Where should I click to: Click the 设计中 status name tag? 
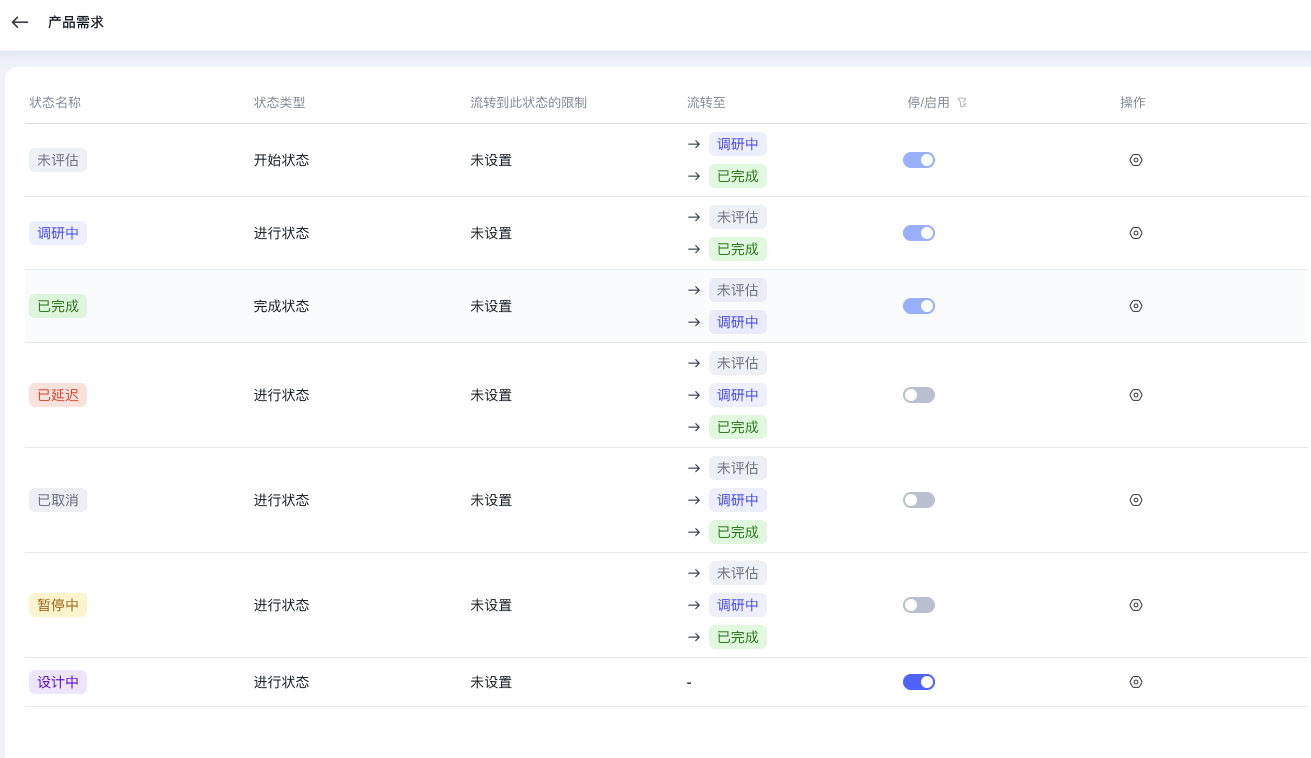[x=58, y=682]
